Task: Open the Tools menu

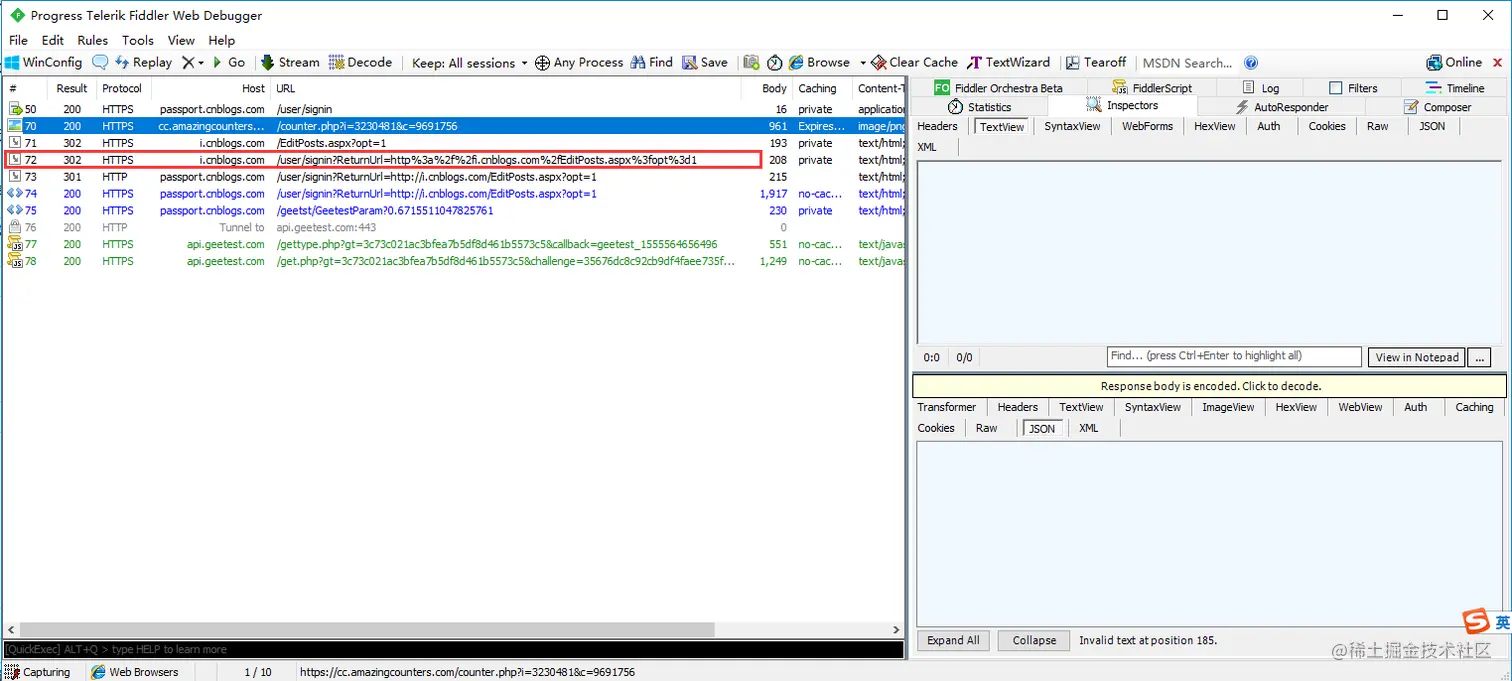Action: 138,40
